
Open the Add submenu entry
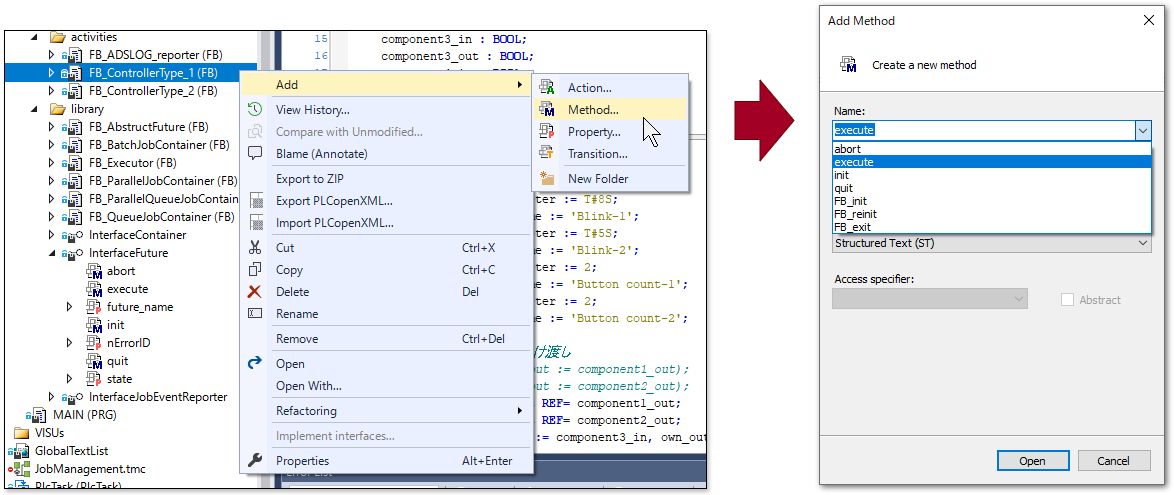(386, 85)
